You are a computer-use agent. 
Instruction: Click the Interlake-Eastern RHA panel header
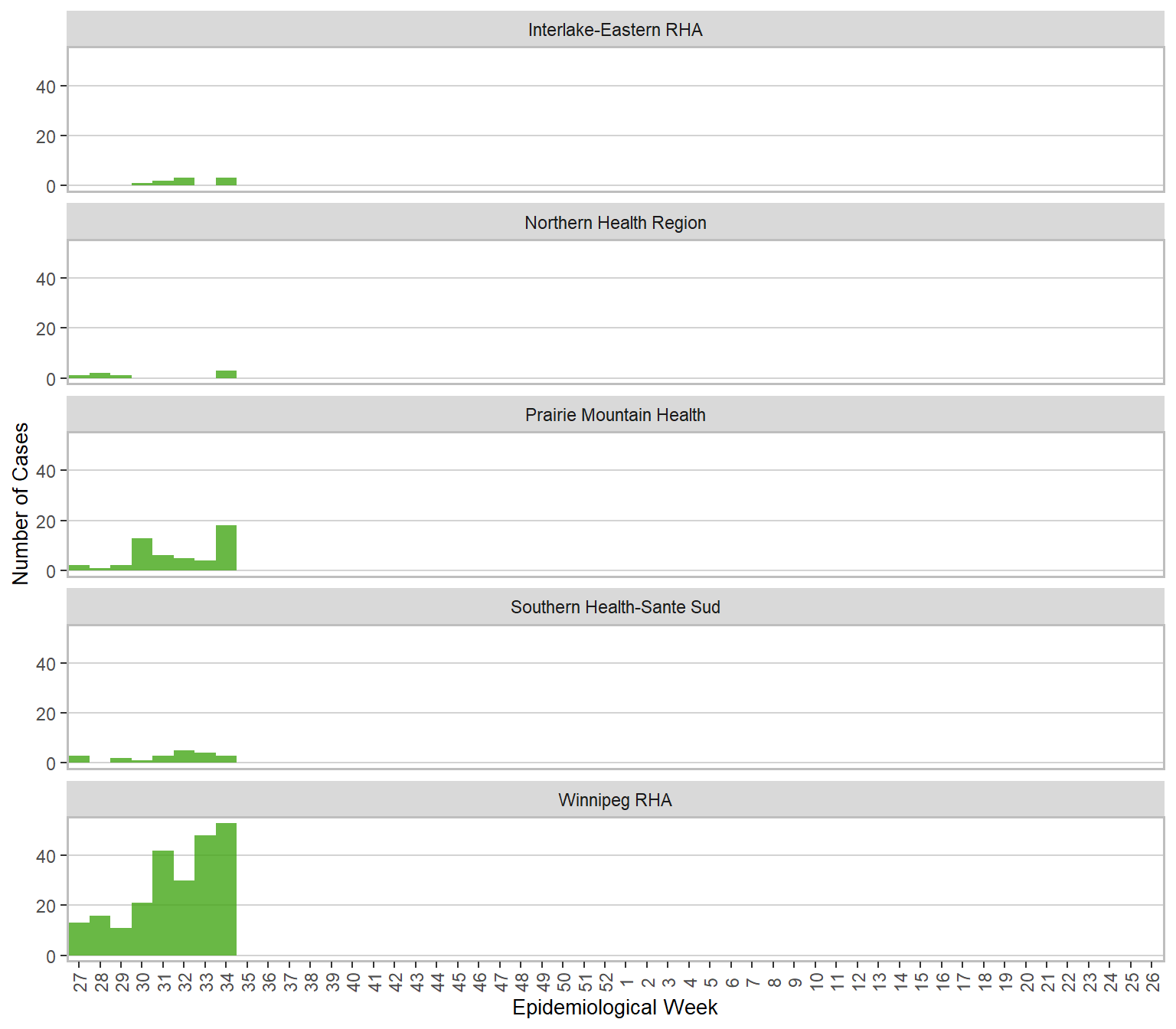(x=615, y=30)
